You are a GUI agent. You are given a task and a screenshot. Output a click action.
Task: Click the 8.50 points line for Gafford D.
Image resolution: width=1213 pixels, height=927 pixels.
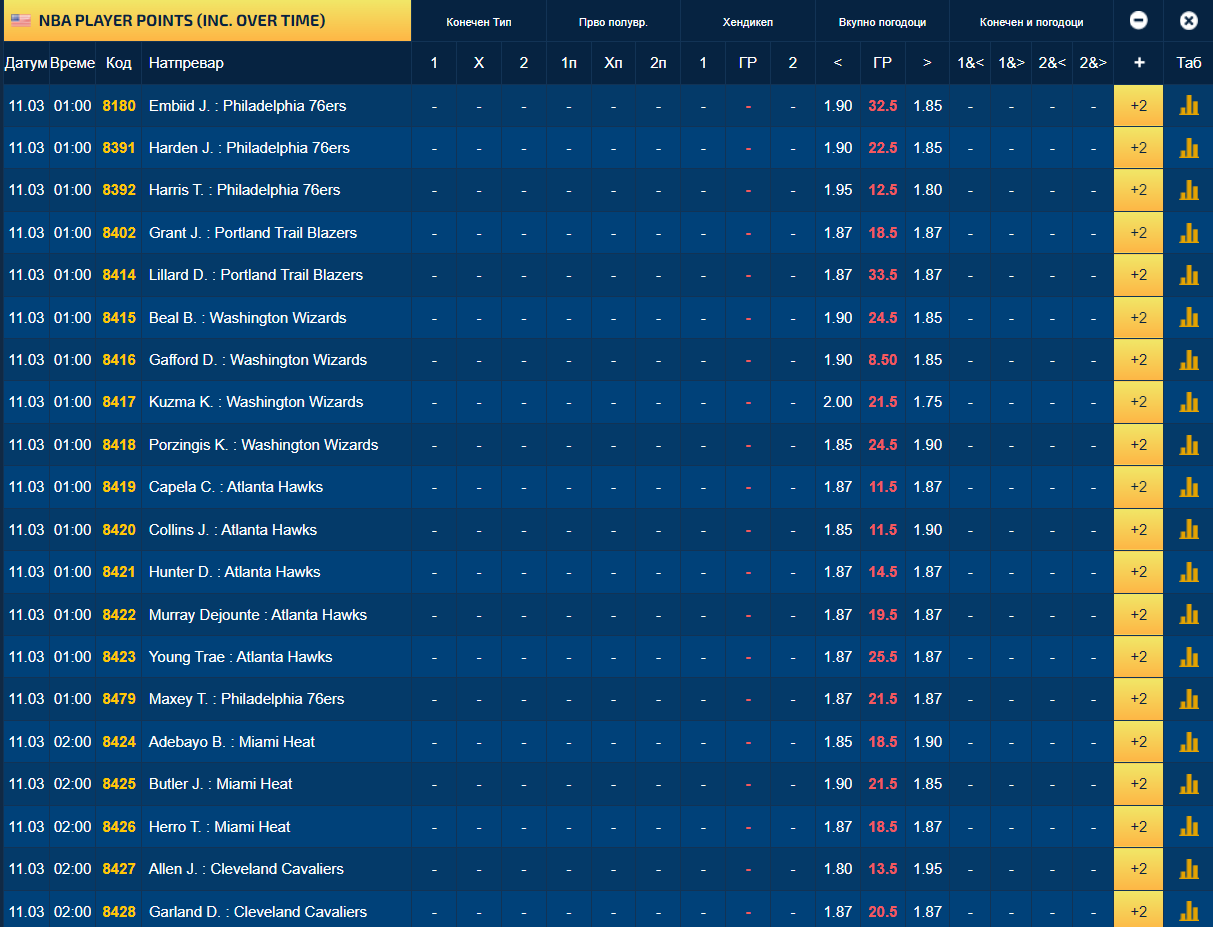click(883, 360)
